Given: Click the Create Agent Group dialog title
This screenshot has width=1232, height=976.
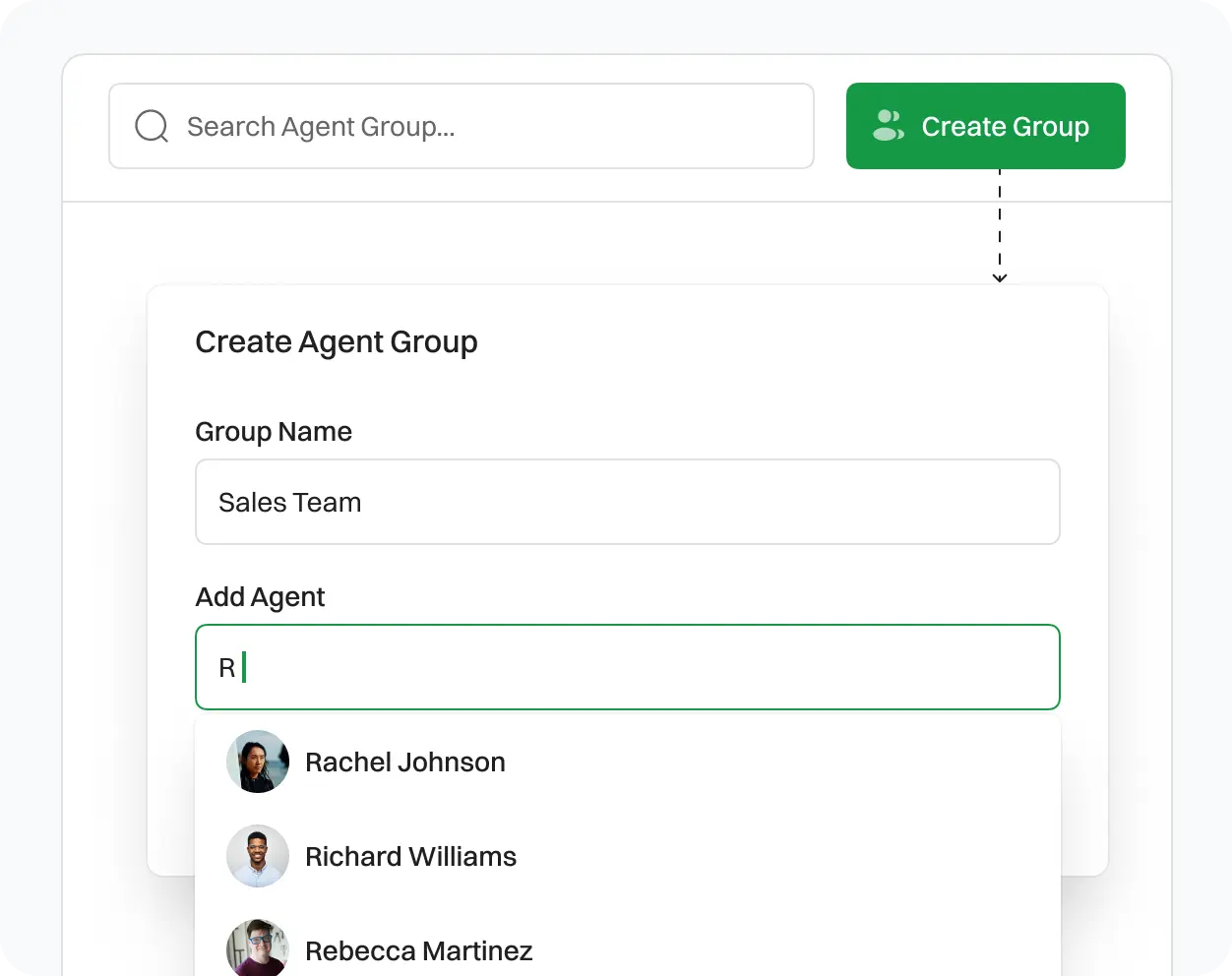Looking at the screenshot, I should tap(337, 341).
